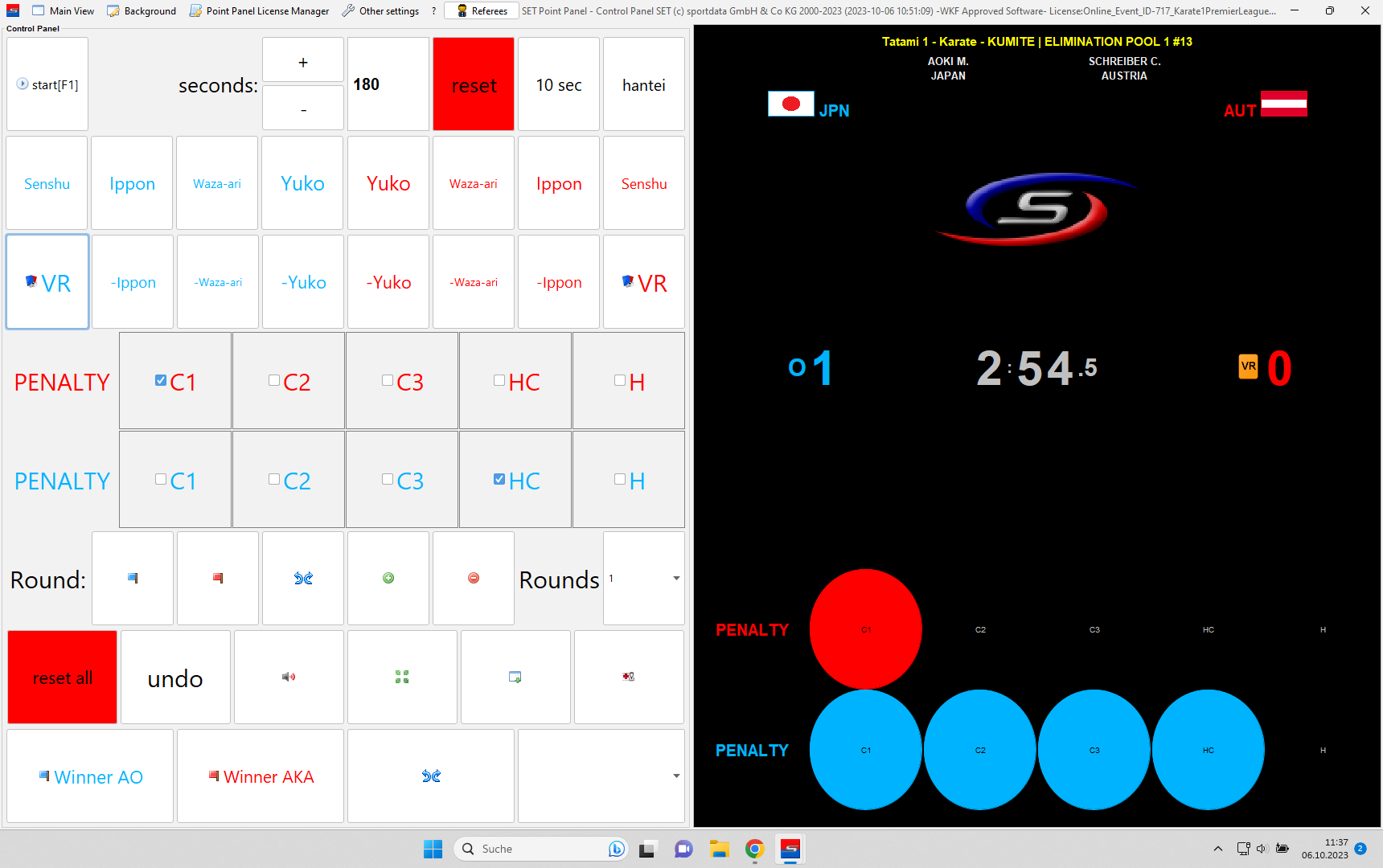
Task: Check red penalty HC checkbox
Action: point(499,380)
